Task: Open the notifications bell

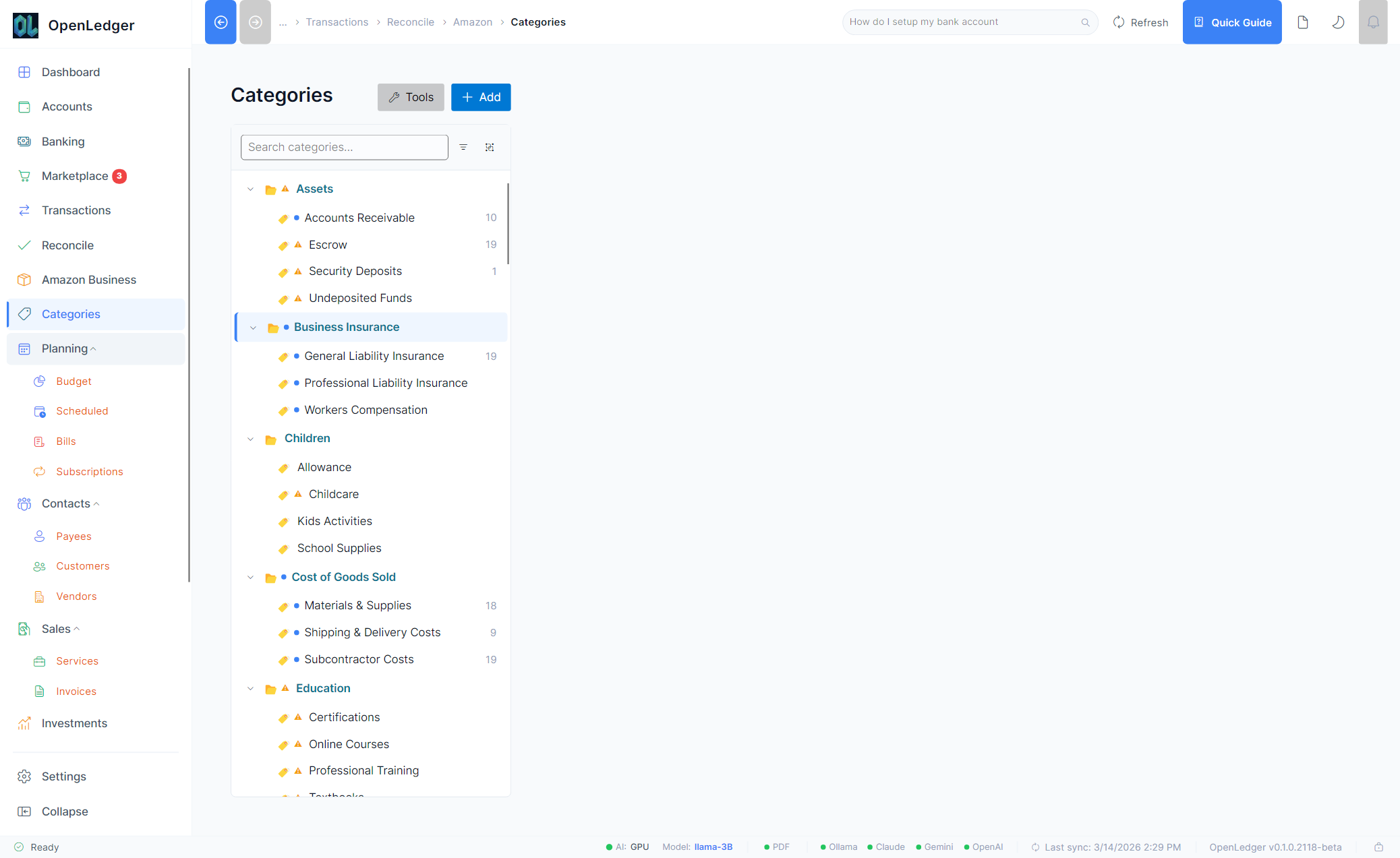Action: [1373, 22]
